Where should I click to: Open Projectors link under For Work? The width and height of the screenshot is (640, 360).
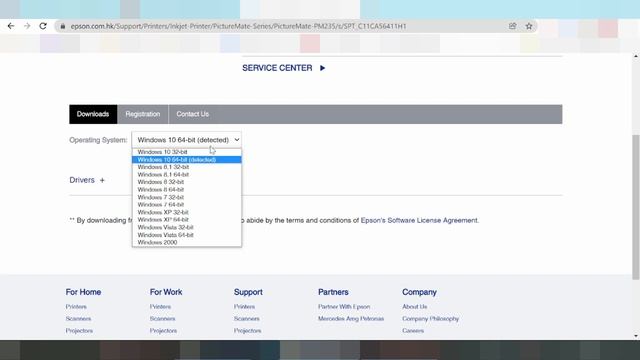point(163,331)
